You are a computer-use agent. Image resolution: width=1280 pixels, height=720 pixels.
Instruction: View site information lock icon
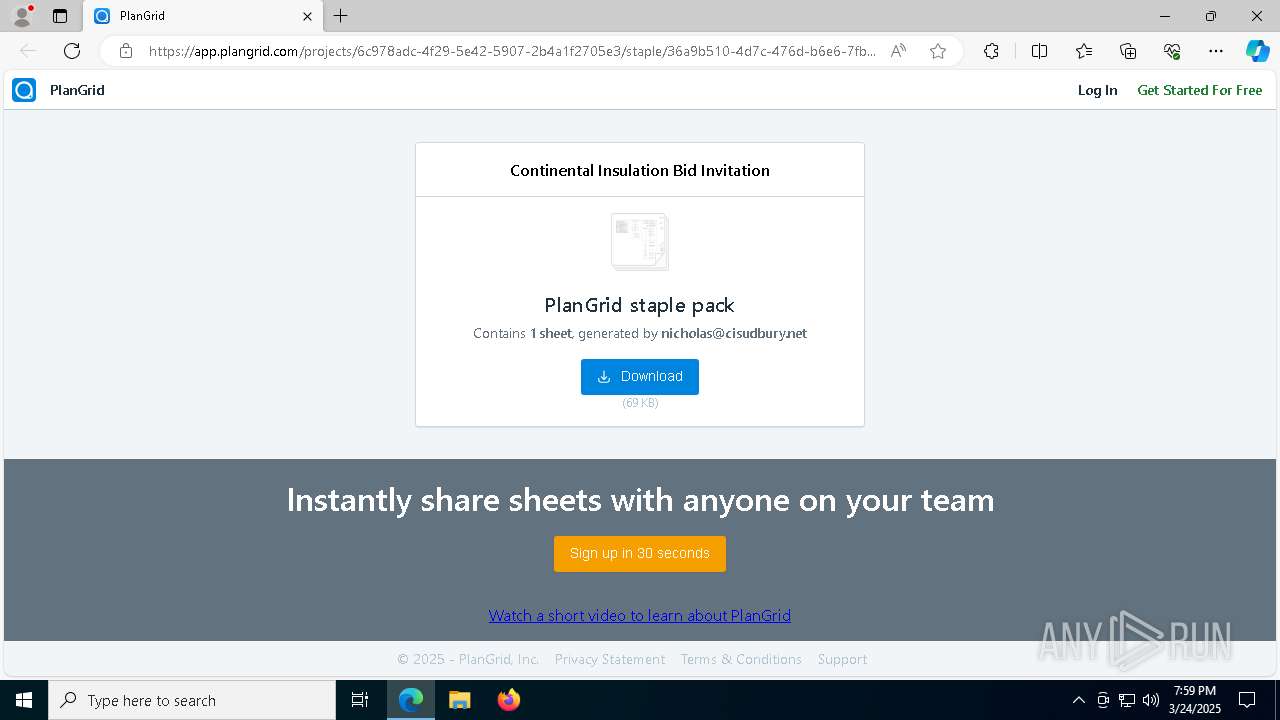[125, 51]
